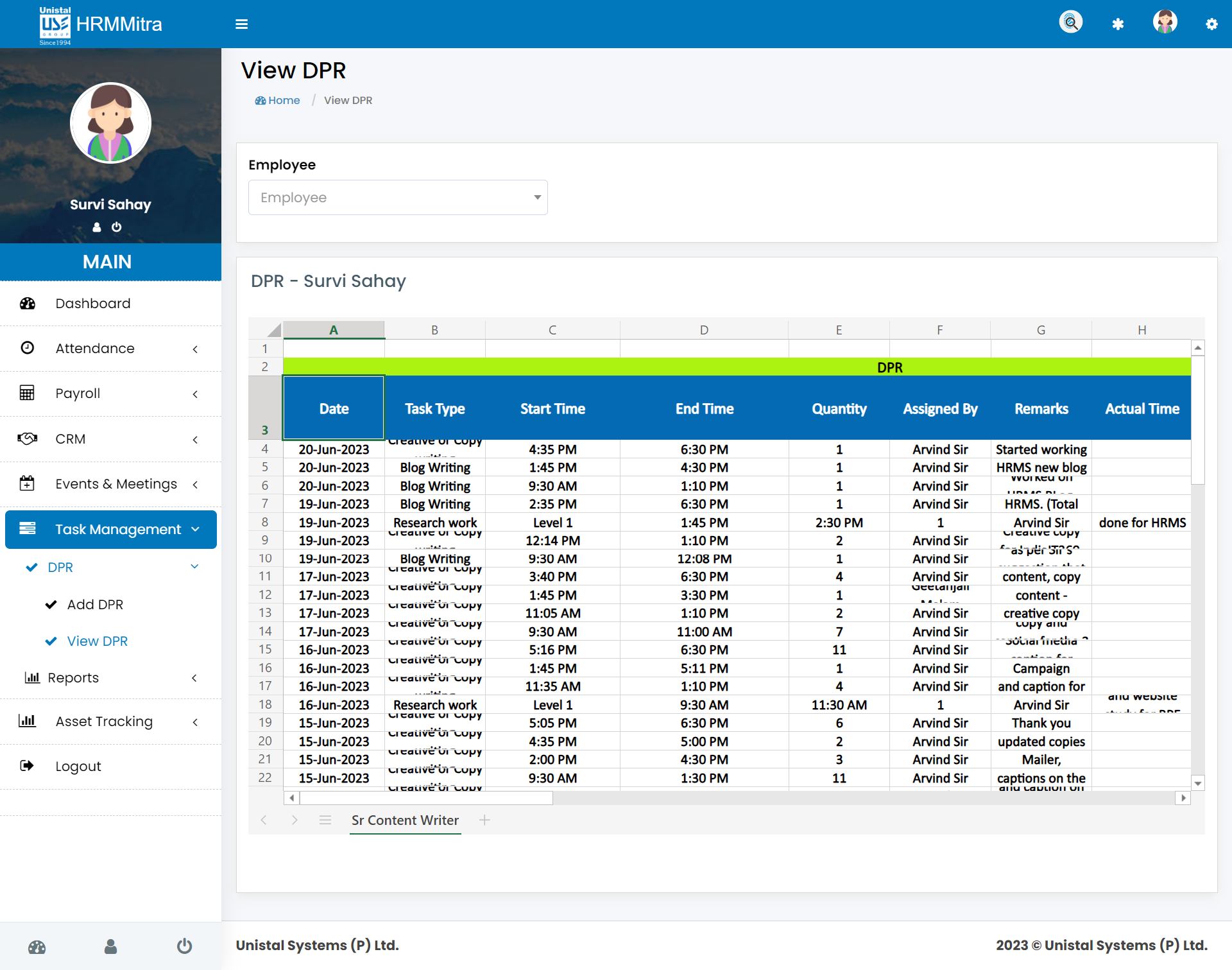This screenshot has width=1232, height=970.
Task: Select row 4 header
Action: pyautogui.click(x=265, y=449)
